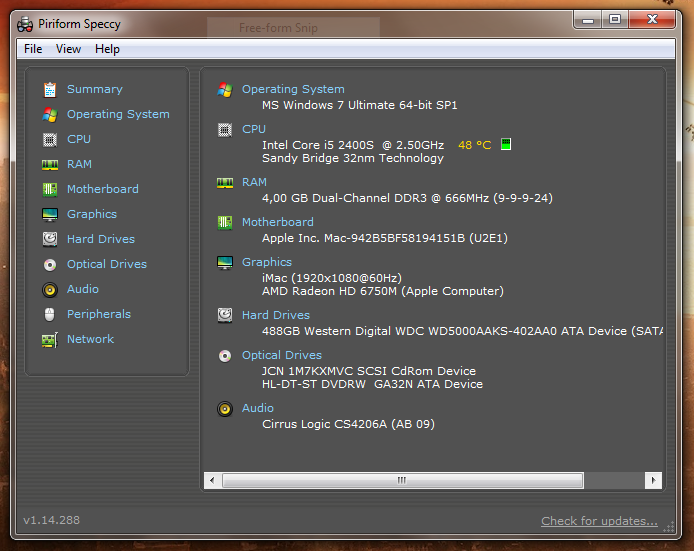Click the horizontal scrollbar thumb
The image size is (694, 551).
point(400,481)
